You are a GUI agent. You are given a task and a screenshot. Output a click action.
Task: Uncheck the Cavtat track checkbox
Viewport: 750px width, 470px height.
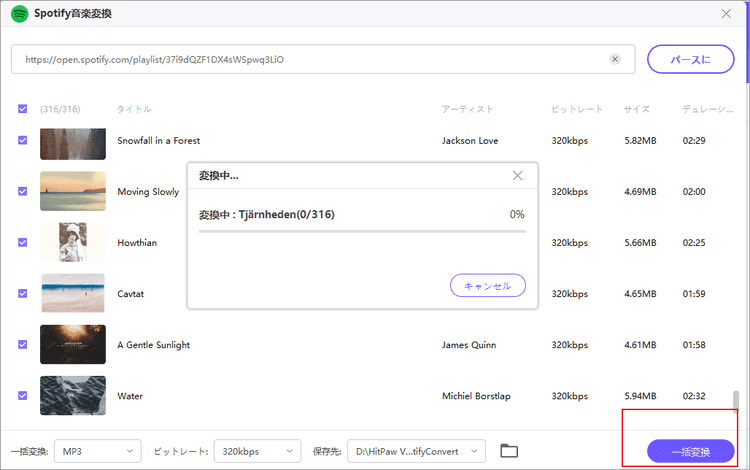pos(22,293)
